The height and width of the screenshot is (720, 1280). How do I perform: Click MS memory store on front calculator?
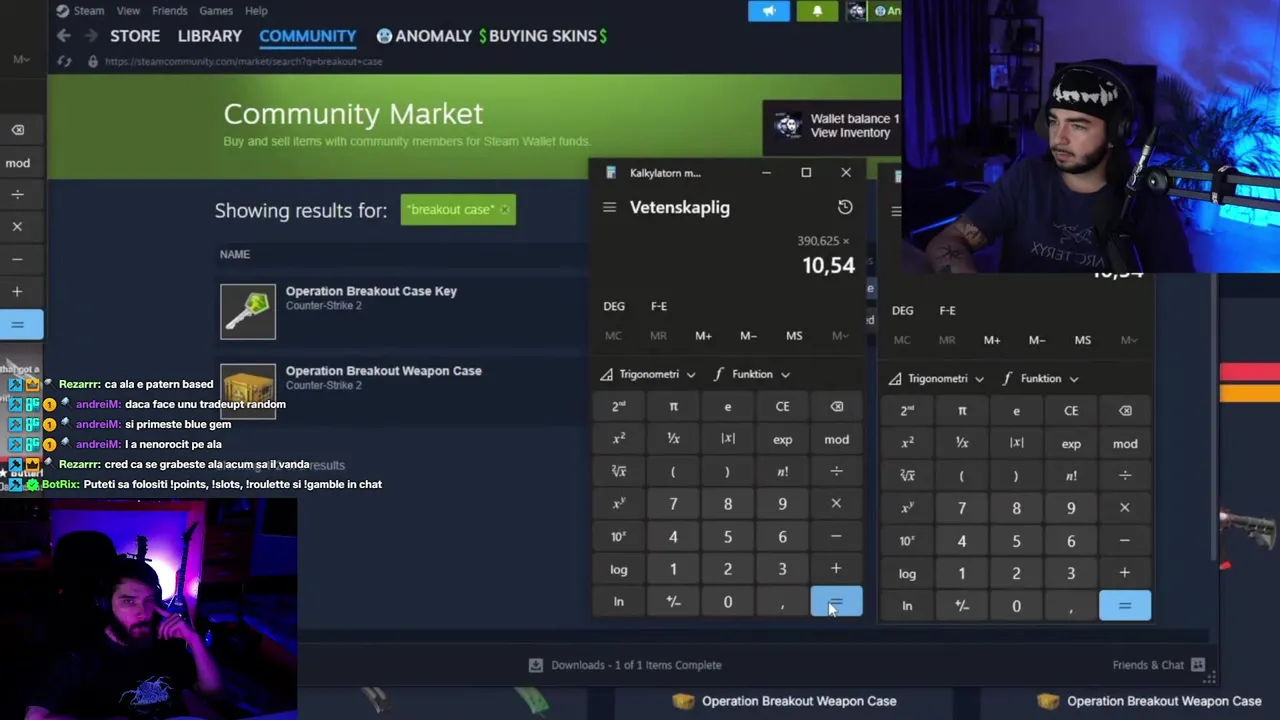point(794,336)
